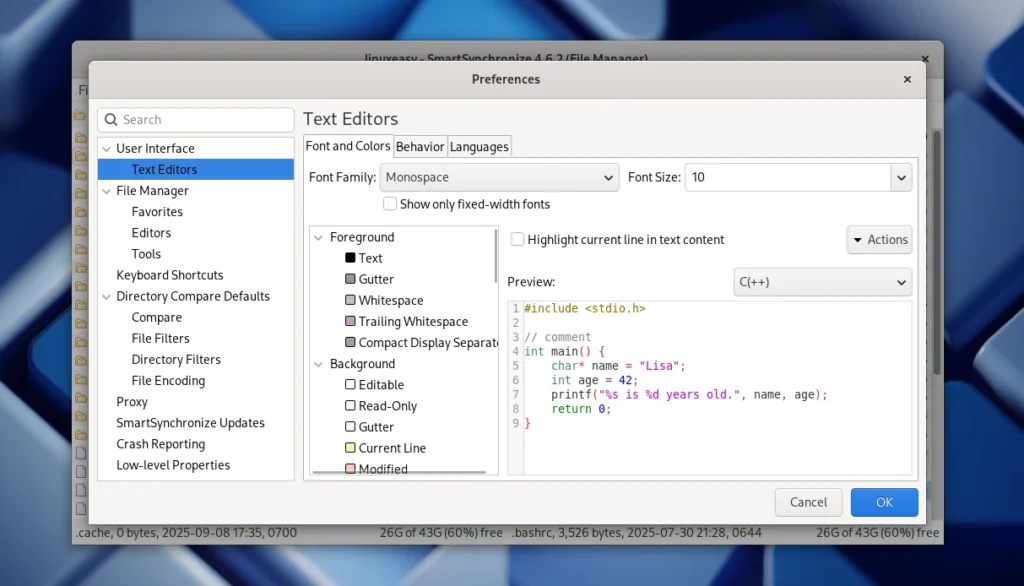Click the Read-Only background color square
The width and height of the screenshot is (1024, 586).
[x=350, y=406]
